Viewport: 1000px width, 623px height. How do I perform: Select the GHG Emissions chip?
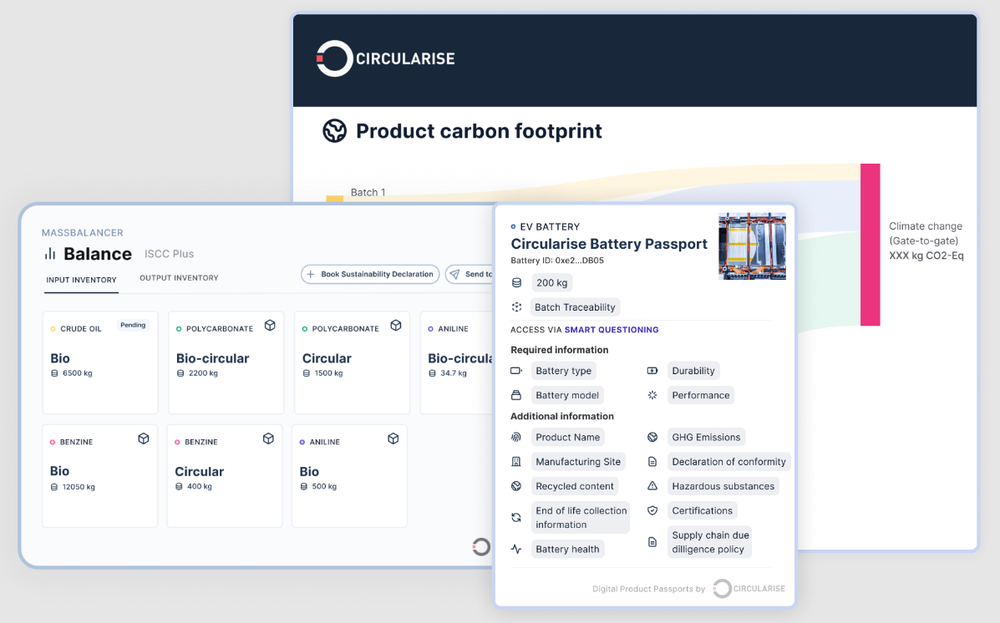point(706,437)
